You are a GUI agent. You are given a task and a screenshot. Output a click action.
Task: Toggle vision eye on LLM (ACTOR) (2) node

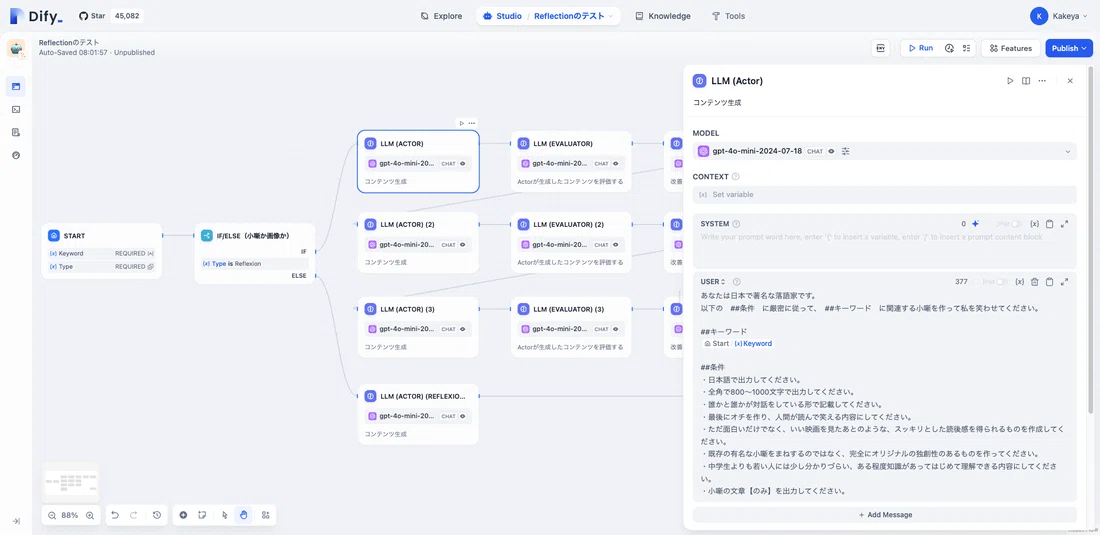point(463,245)
